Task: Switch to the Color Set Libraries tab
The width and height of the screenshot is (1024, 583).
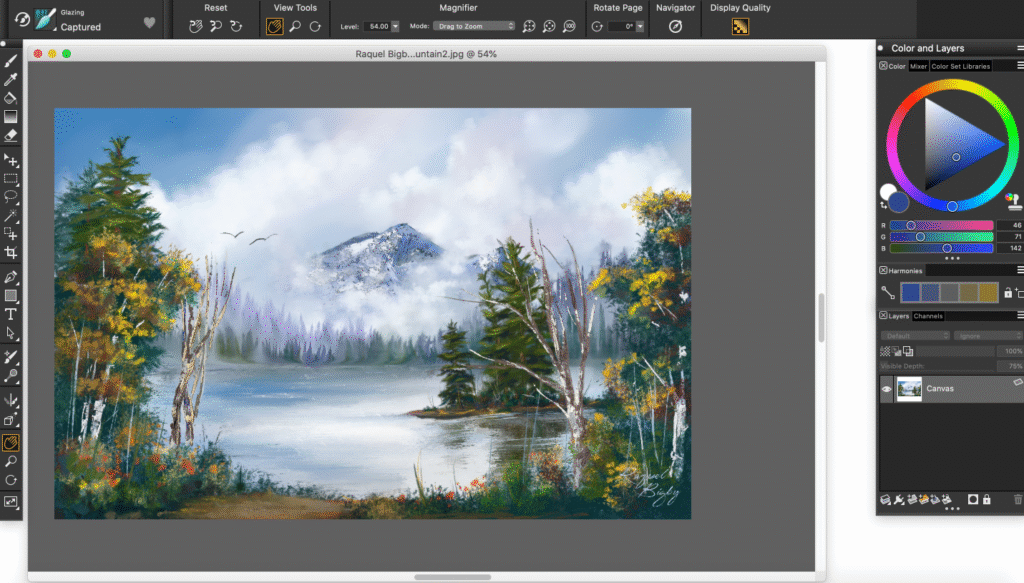Action: (x=961, y=66)
